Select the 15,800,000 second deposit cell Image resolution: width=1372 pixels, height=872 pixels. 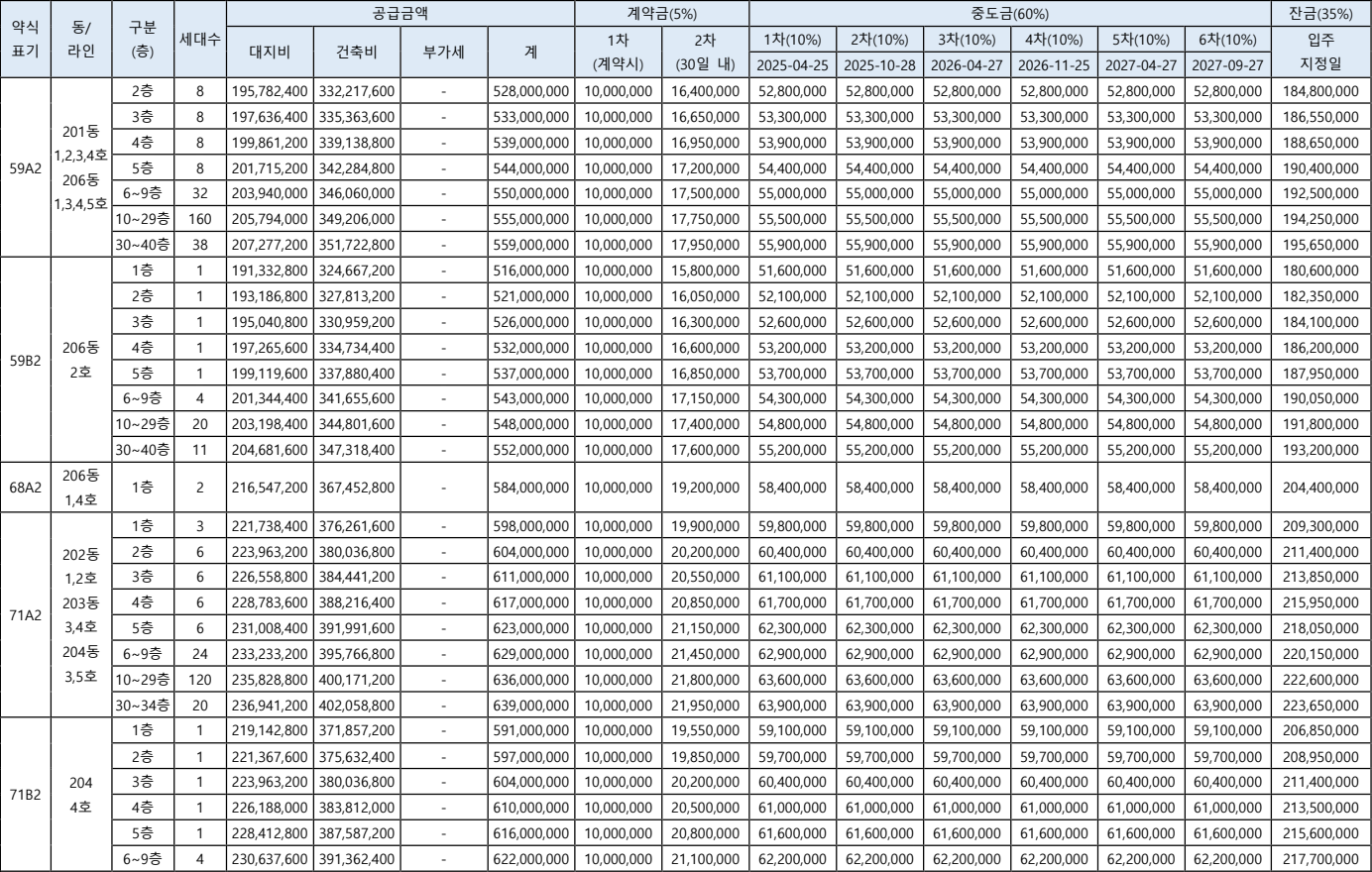point(706,269)
